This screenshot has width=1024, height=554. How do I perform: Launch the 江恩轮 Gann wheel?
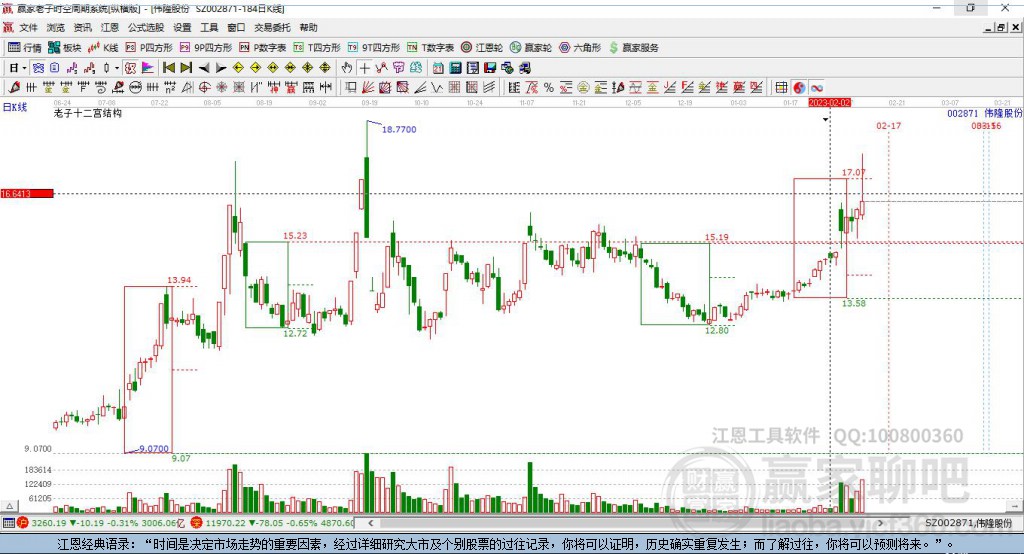click(x=482, y=48)
